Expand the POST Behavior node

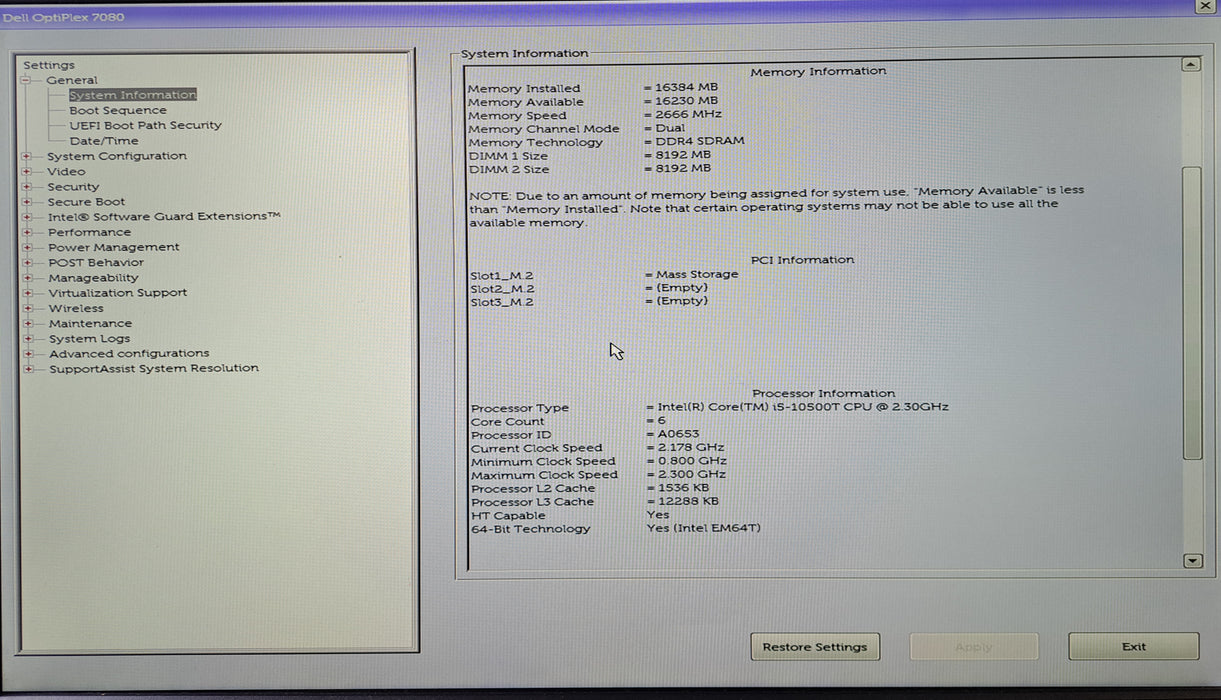(27, 263)
